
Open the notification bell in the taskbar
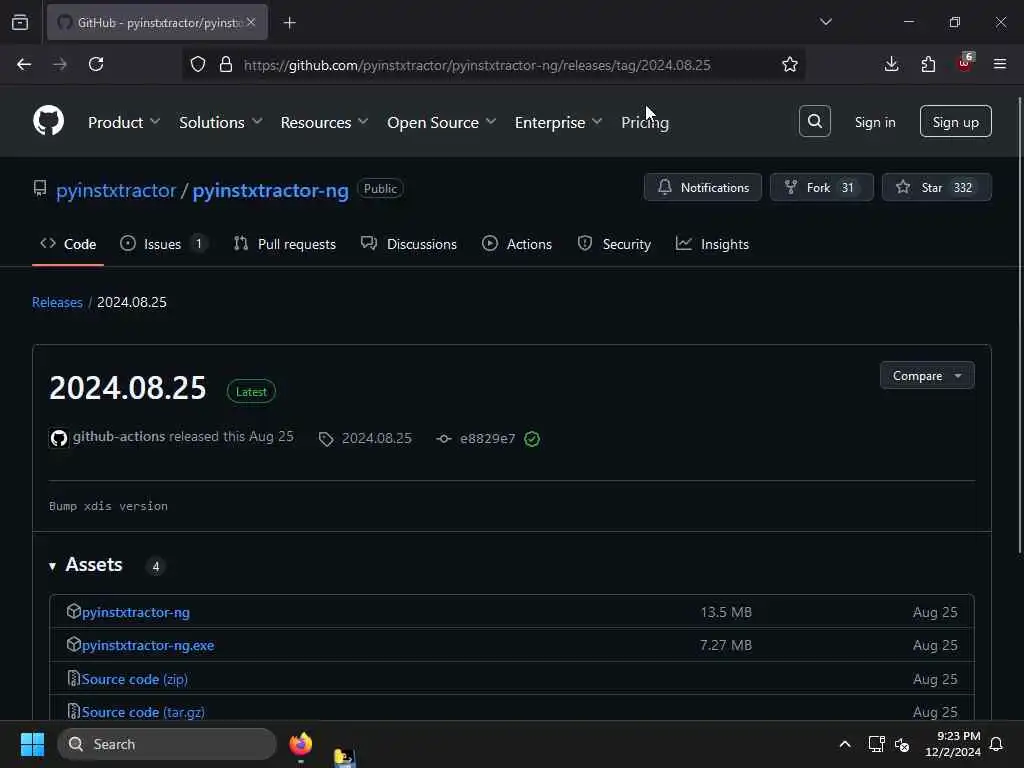tap(996, 744)
